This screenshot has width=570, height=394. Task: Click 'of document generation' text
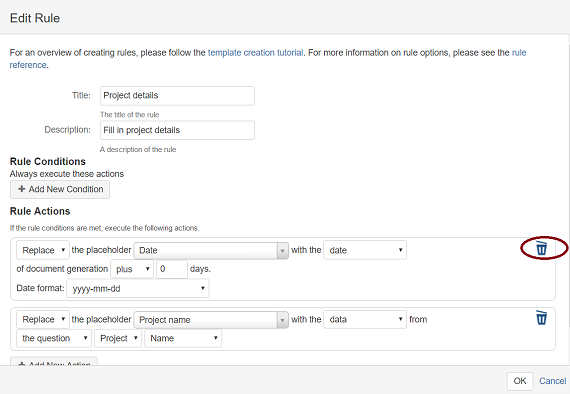pyautogui.click(x=62, y=269)
